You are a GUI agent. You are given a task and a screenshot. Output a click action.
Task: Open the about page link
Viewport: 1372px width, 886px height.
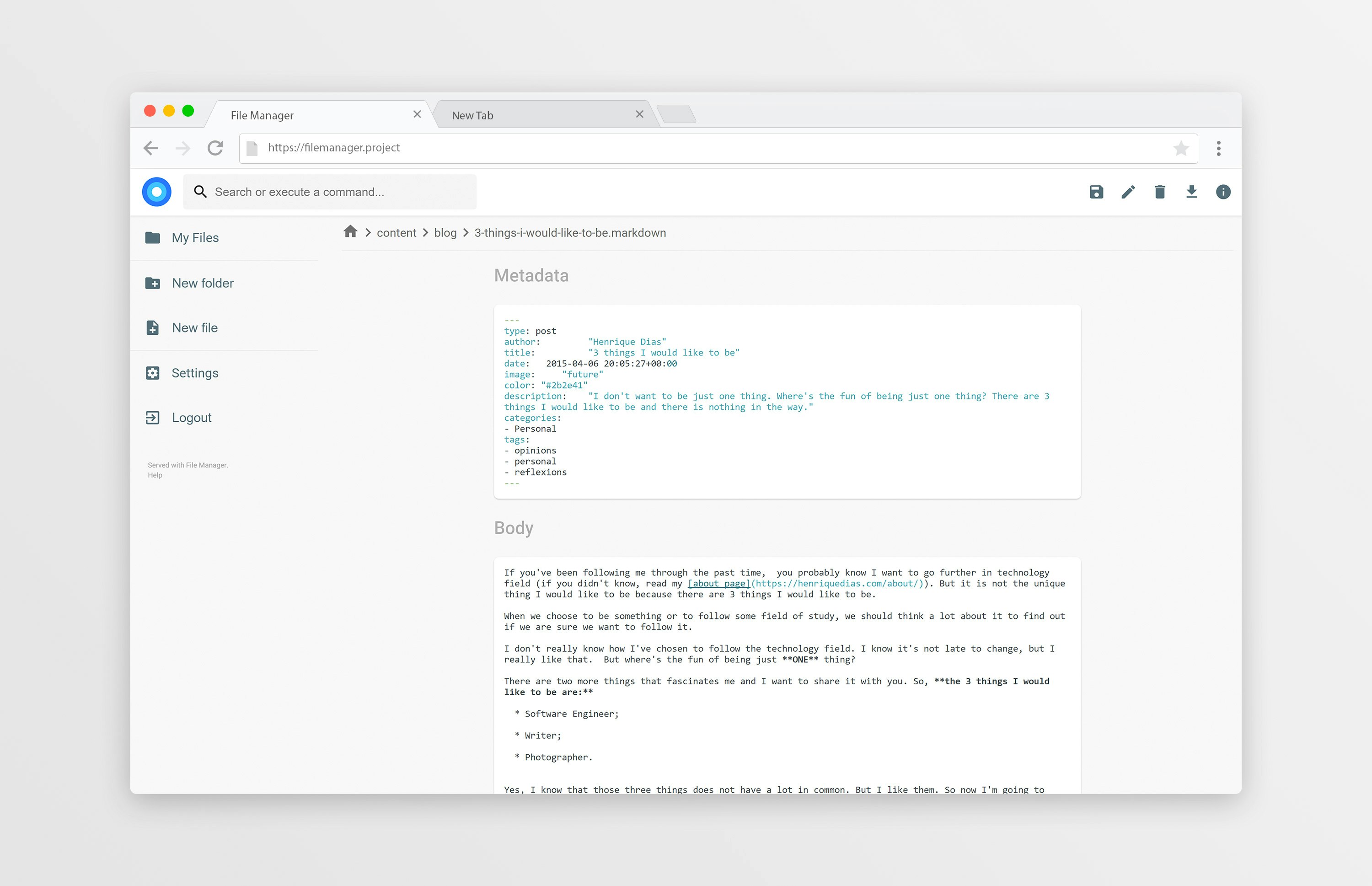[x=718, y=583]
